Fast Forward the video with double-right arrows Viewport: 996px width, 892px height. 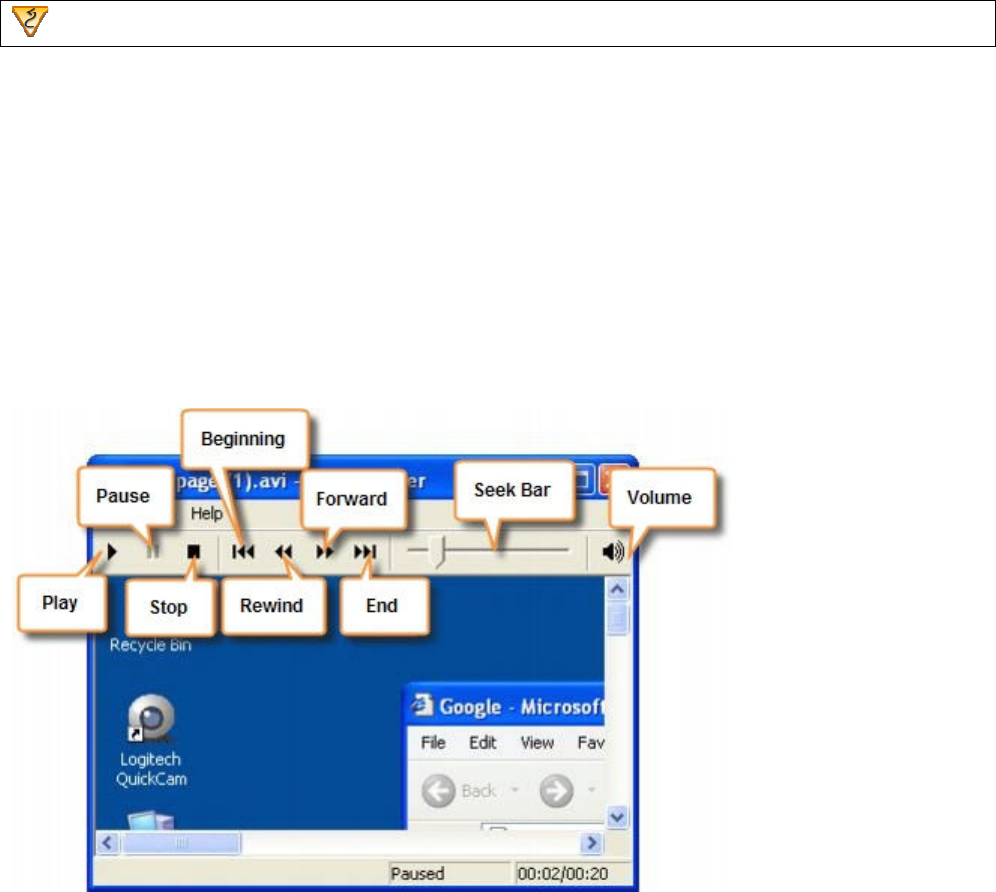[x=325, y=551]
